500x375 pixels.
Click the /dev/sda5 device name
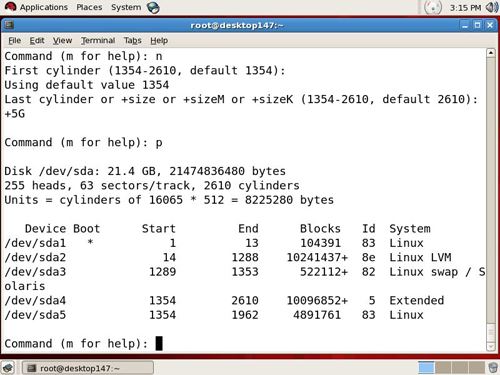click(x=35, y=315)
